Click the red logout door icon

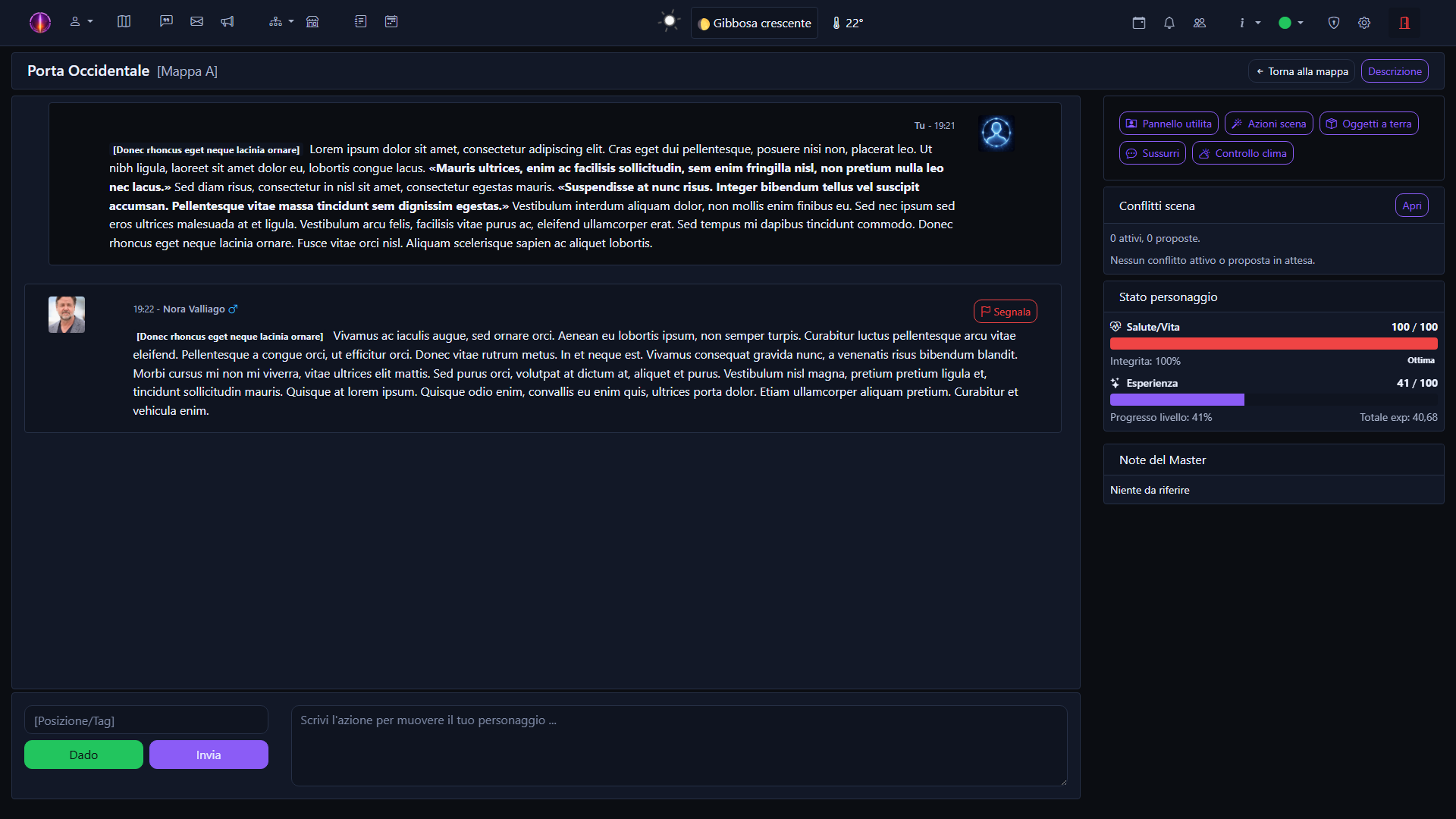1404,23
